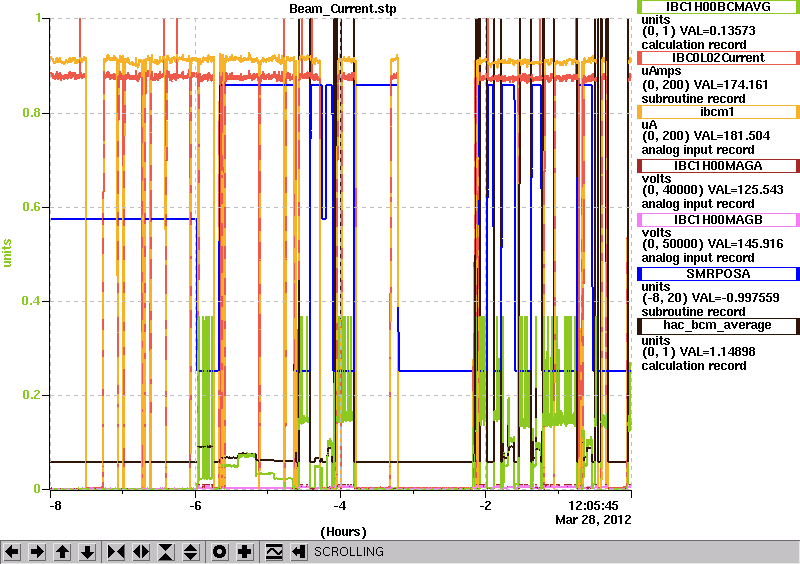800x564 pixels.
Task: Select the IBC1H00MAGB curve legend header
Action: tap(718, 220)
